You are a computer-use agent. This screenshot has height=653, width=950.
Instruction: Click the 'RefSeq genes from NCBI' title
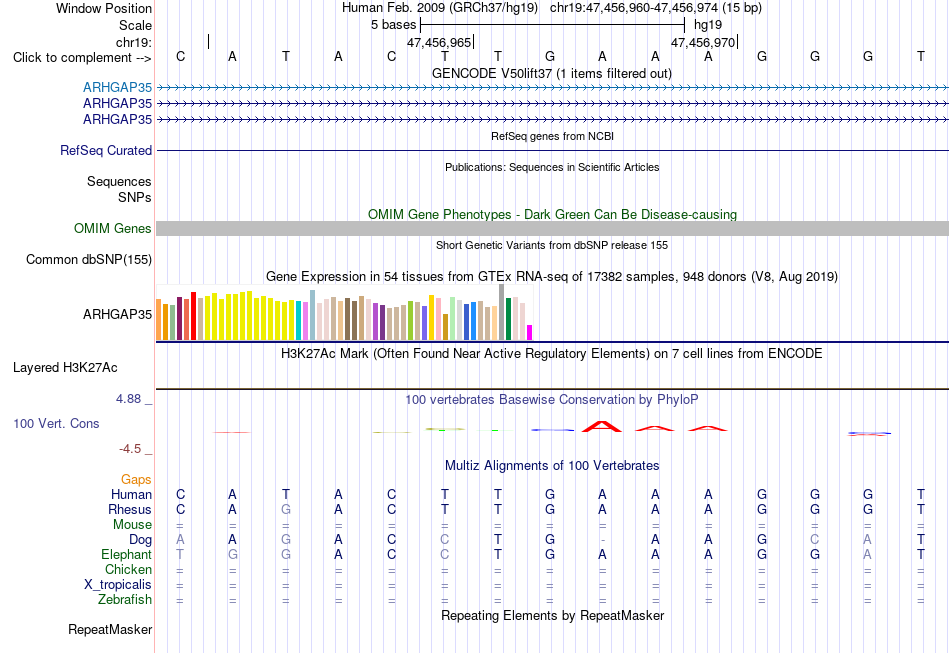[552, 136]
